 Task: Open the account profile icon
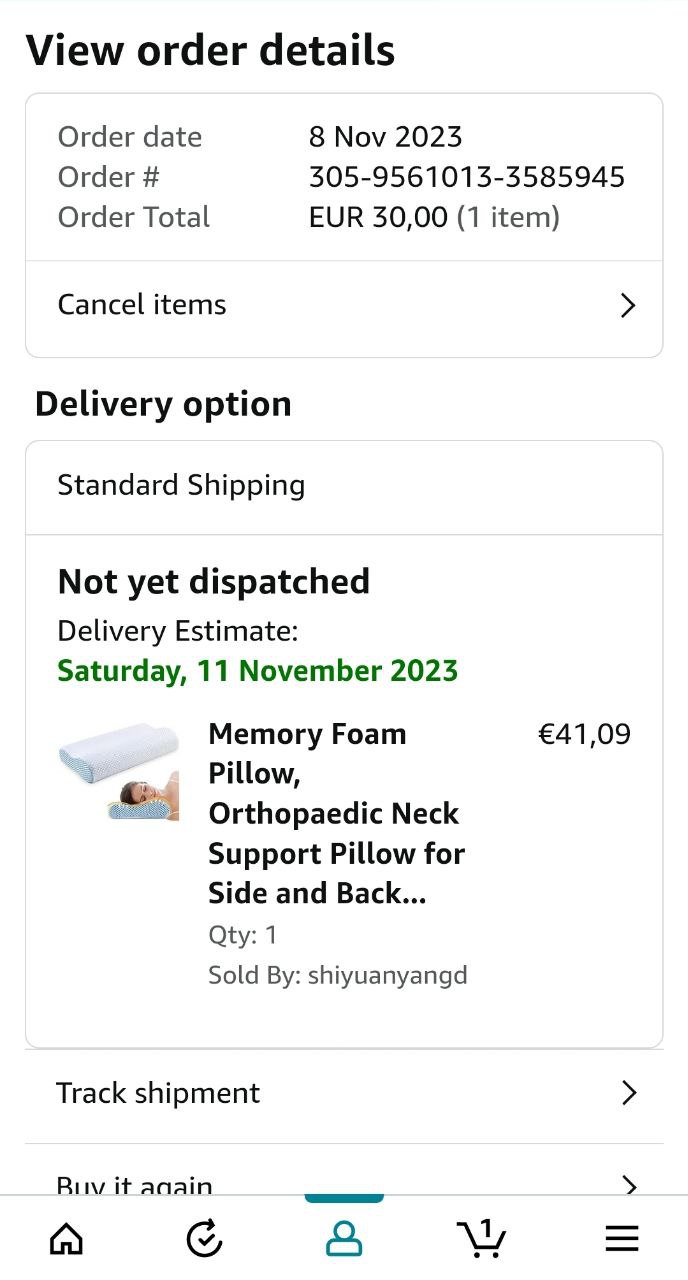click(344, 1240)
